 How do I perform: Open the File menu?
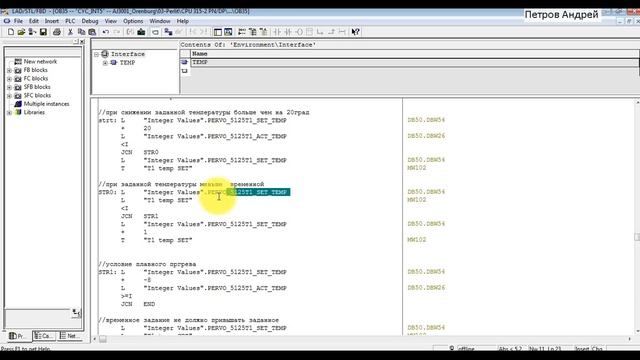pyautogui.click(x=18, y=21)
